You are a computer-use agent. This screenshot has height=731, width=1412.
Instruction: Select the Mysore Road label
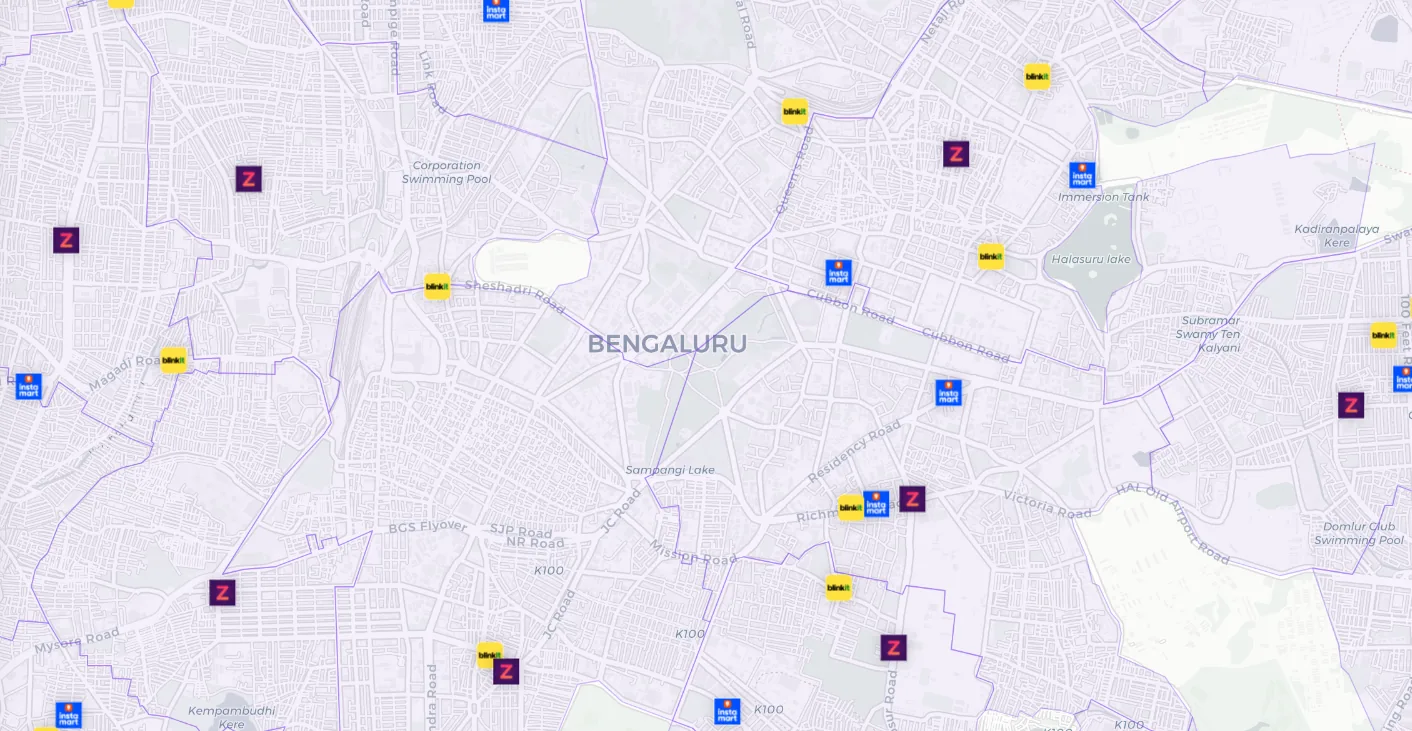click(77, 641)
